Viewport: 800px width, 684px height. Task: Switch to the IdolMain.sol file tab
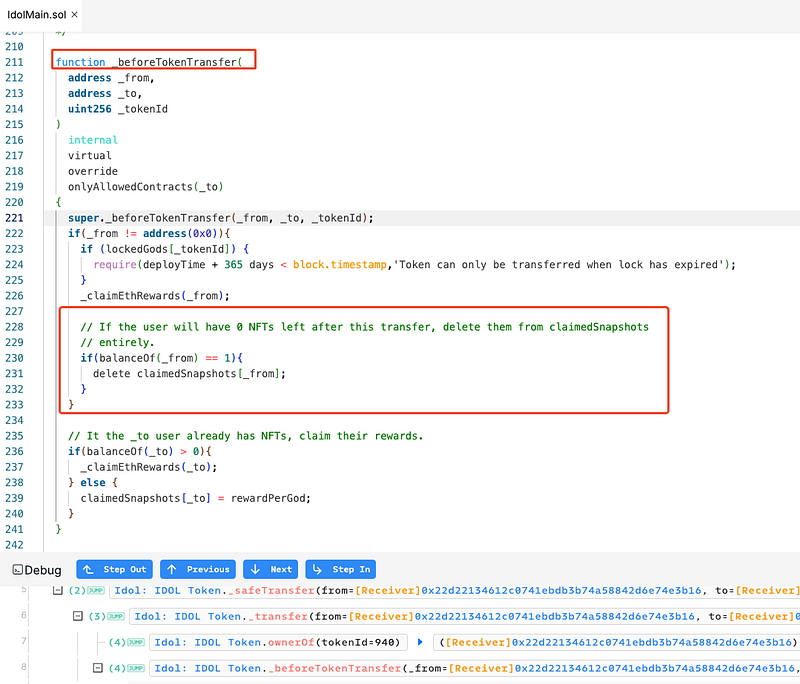(34, 15)
